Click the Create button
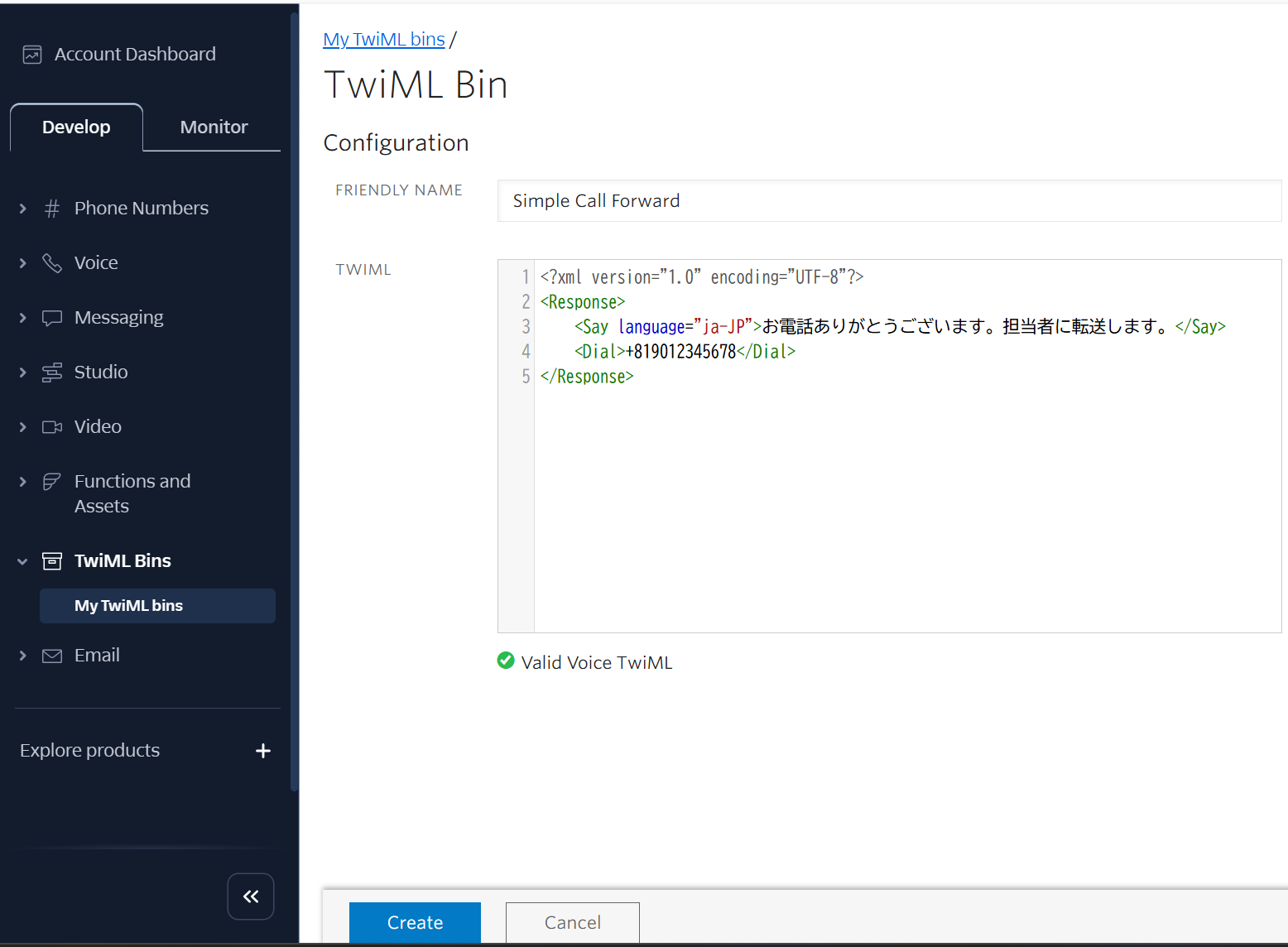 [415, 922]
